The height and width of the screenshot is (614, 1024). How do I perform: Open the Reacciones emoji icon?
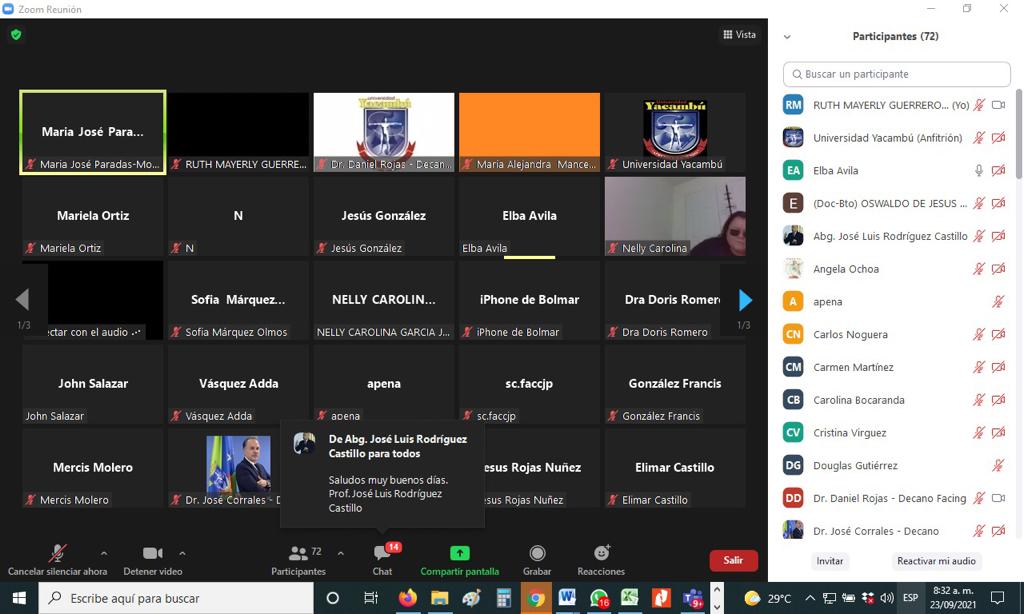[x=601, y=554]
